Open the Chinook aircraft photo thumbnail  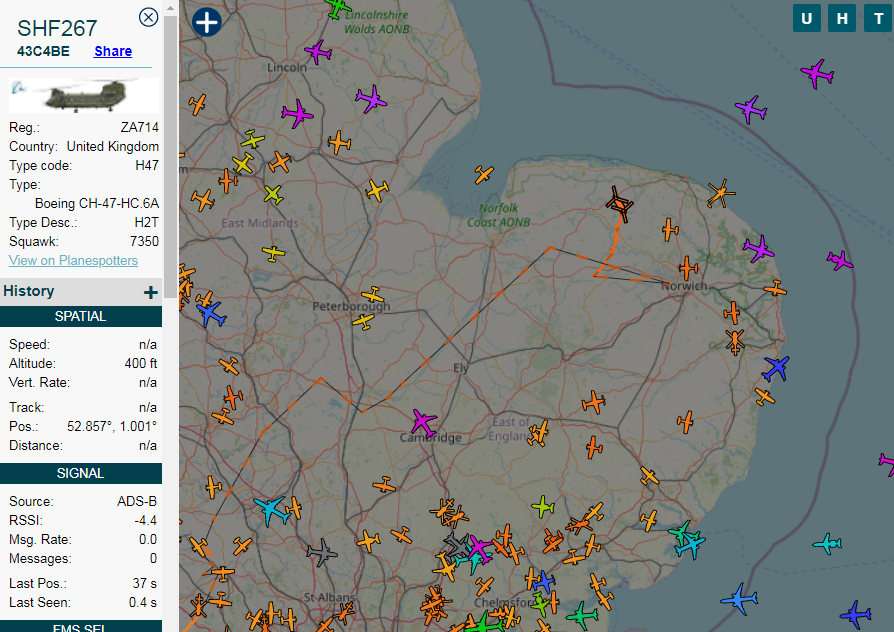pyautogui.click(x=84, y=95)
